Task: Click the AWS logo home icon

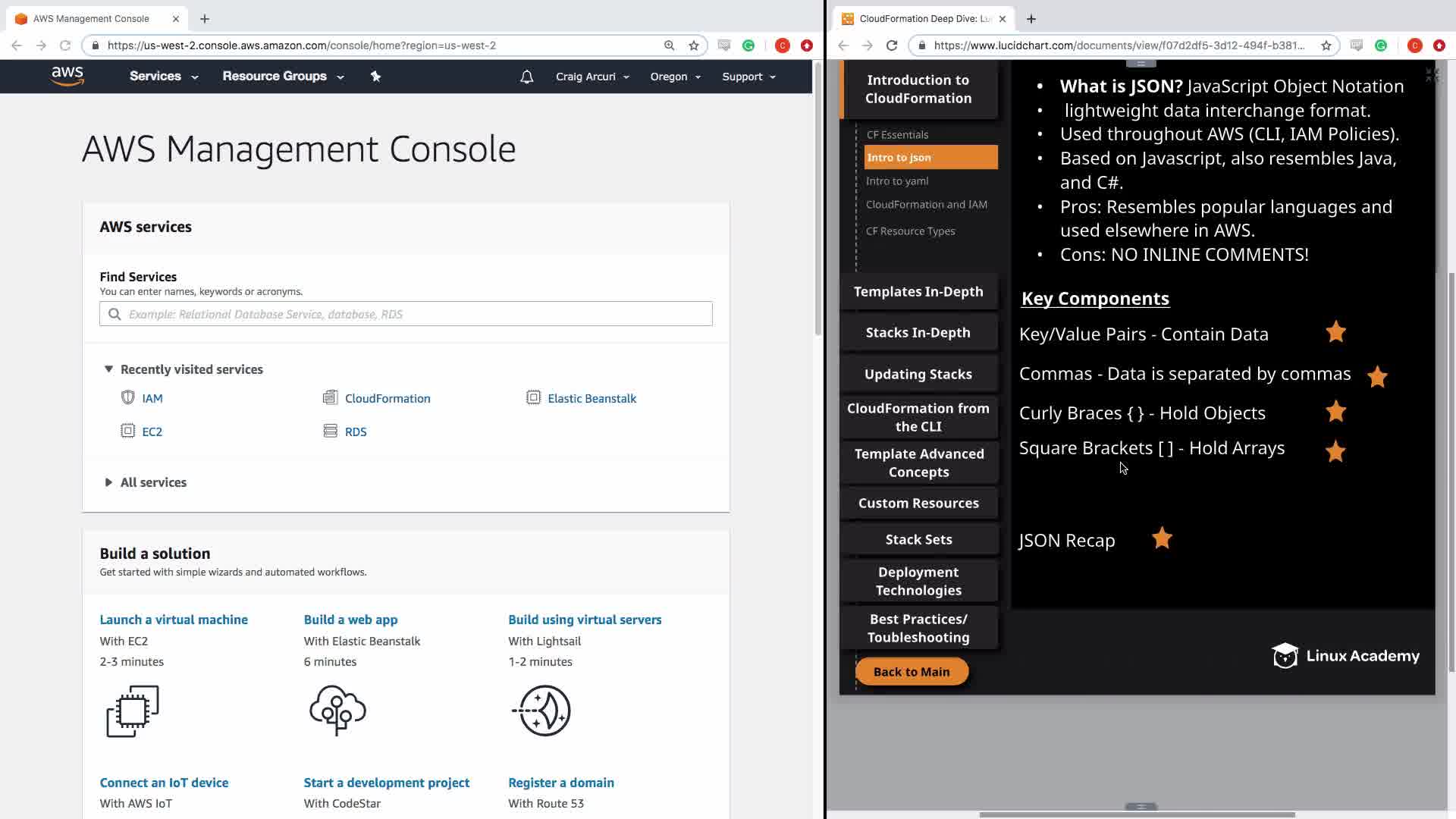Action: (67, 76)
